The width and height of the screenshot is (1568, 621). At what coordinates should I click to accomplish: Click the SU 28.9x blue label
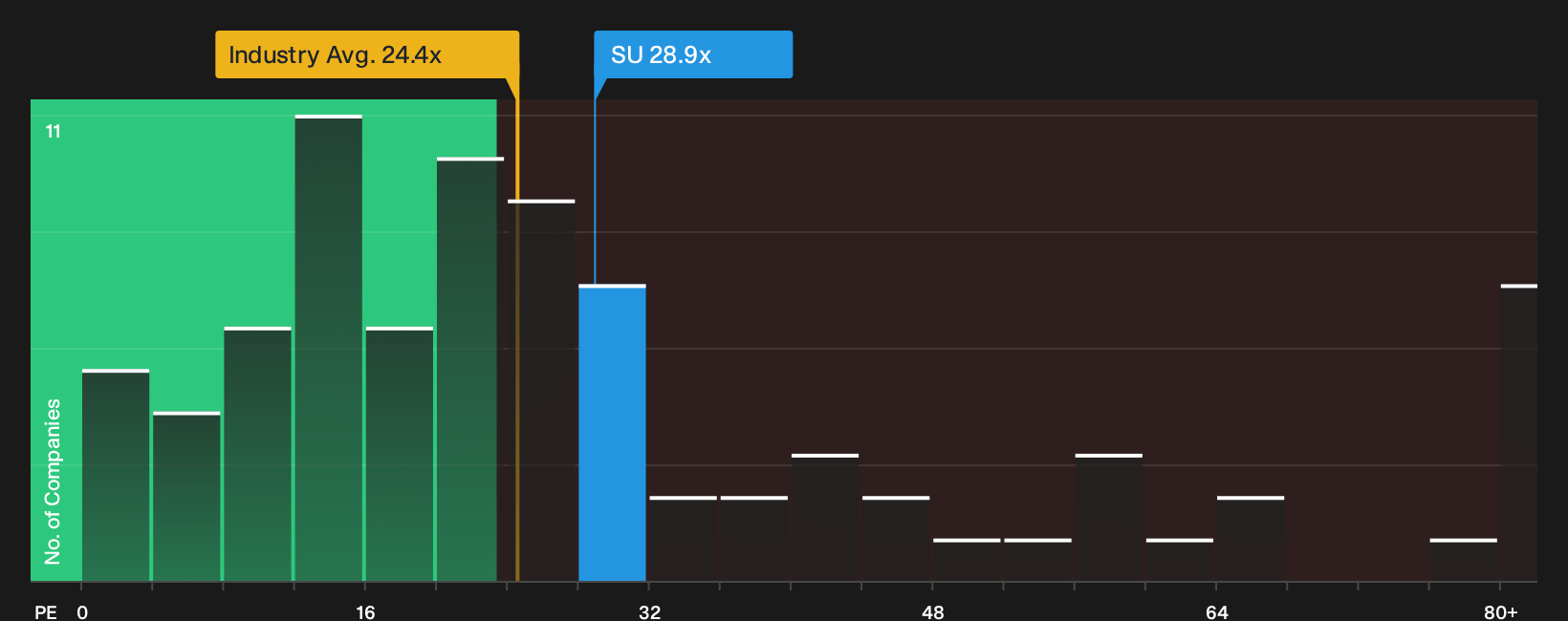693,54
